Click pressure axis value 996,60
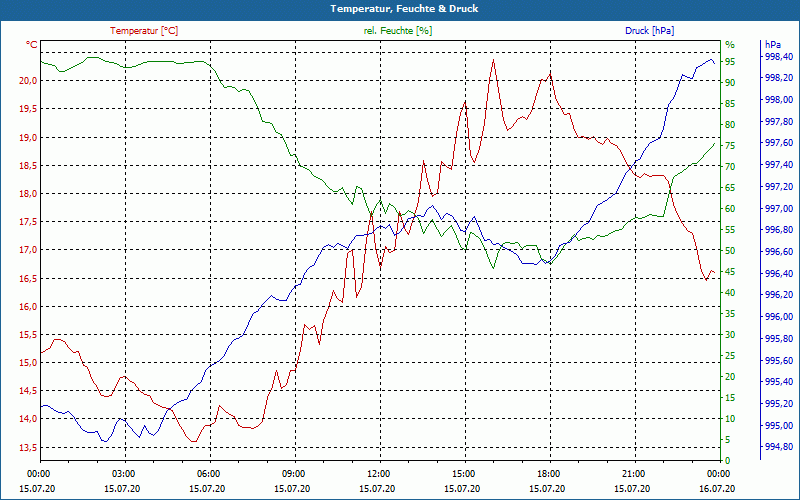 (x=779, y=252)
